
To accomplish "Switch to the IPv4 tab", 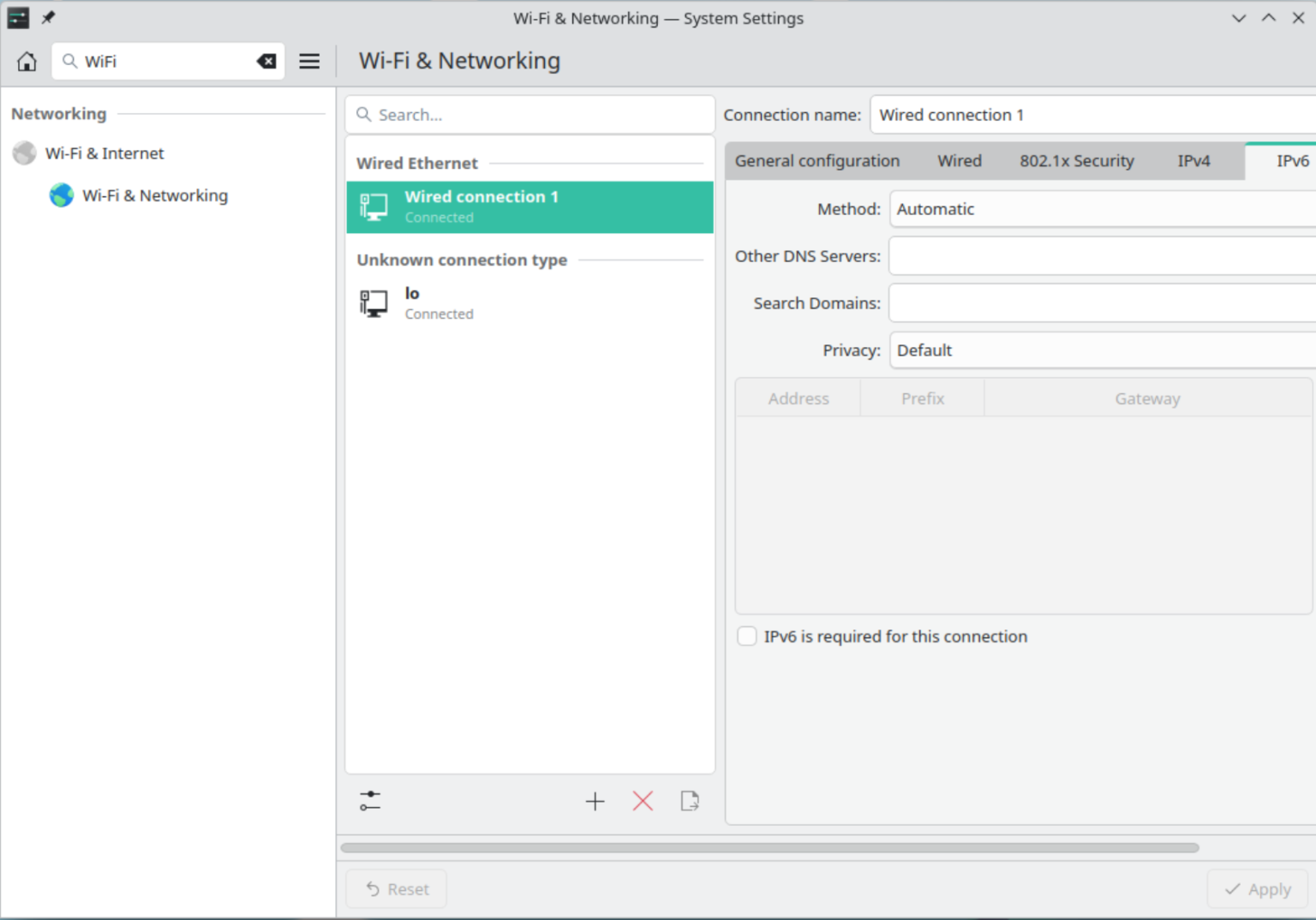I will click(1193, 160).
